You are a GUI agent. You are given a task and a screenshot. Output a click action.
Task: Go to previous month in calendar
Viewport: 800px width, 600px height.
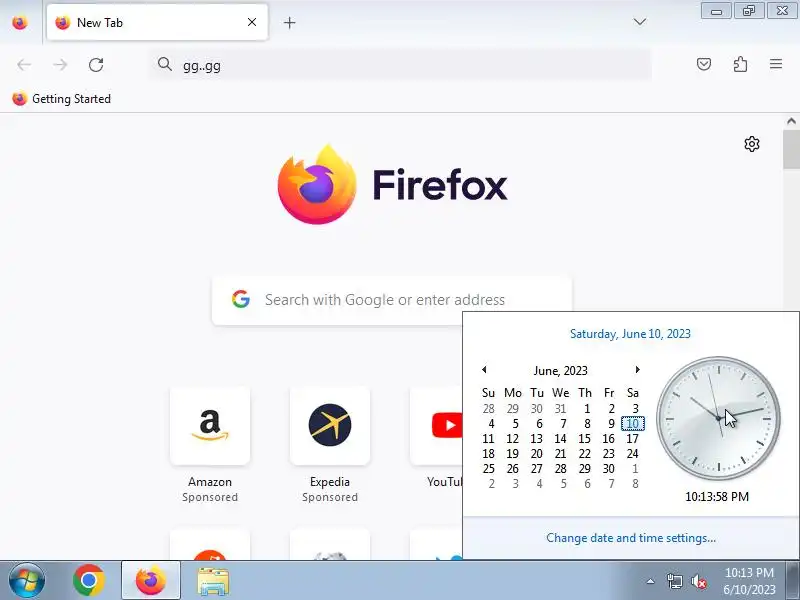tap(484, 369)
